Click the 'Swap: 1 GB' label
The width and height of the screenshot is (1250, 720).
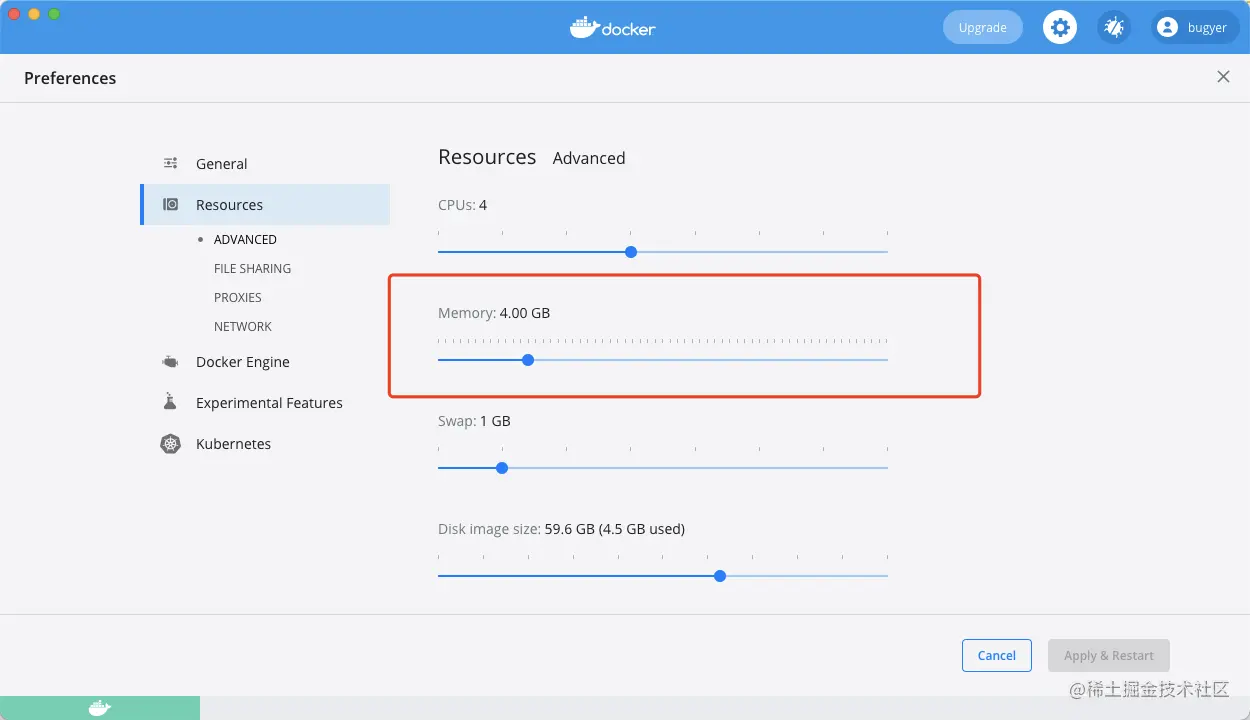474,421
